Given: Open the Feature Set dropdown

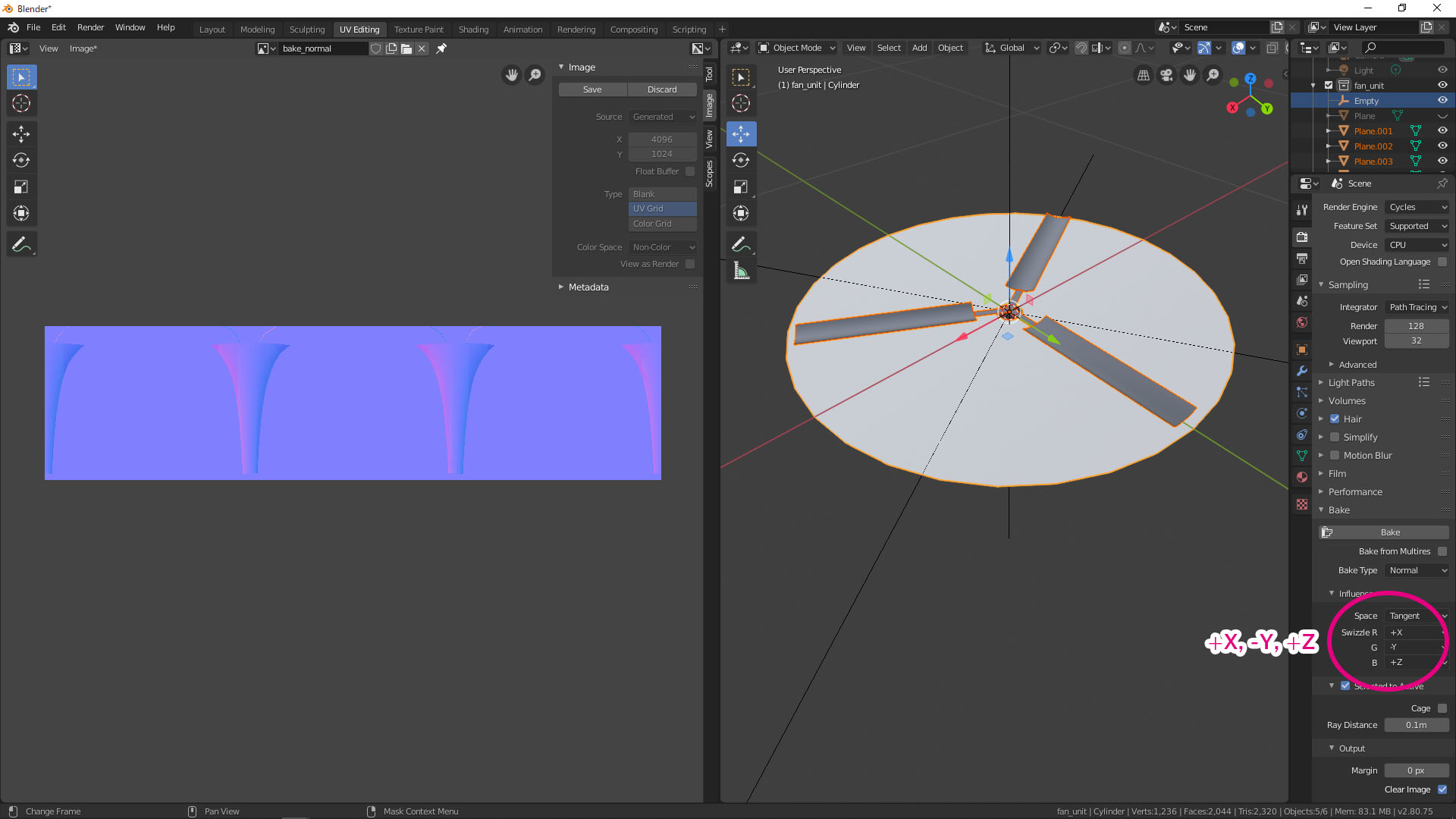Looking at the screenshot, I should [x=1417, y=226].
